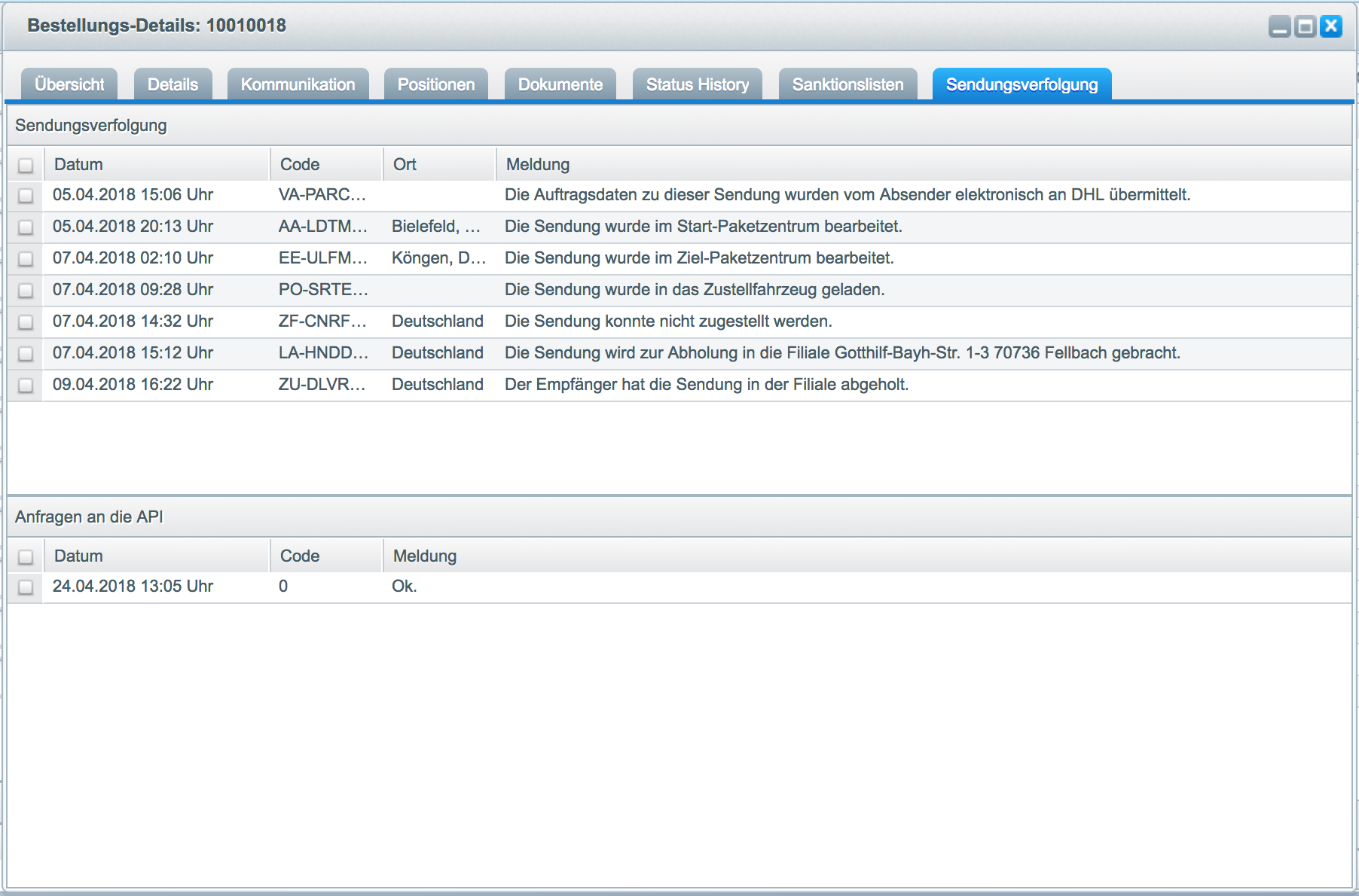Minimize the Bestellungs-Details window
1359x896 pixels.
(x=1279, y=27)
